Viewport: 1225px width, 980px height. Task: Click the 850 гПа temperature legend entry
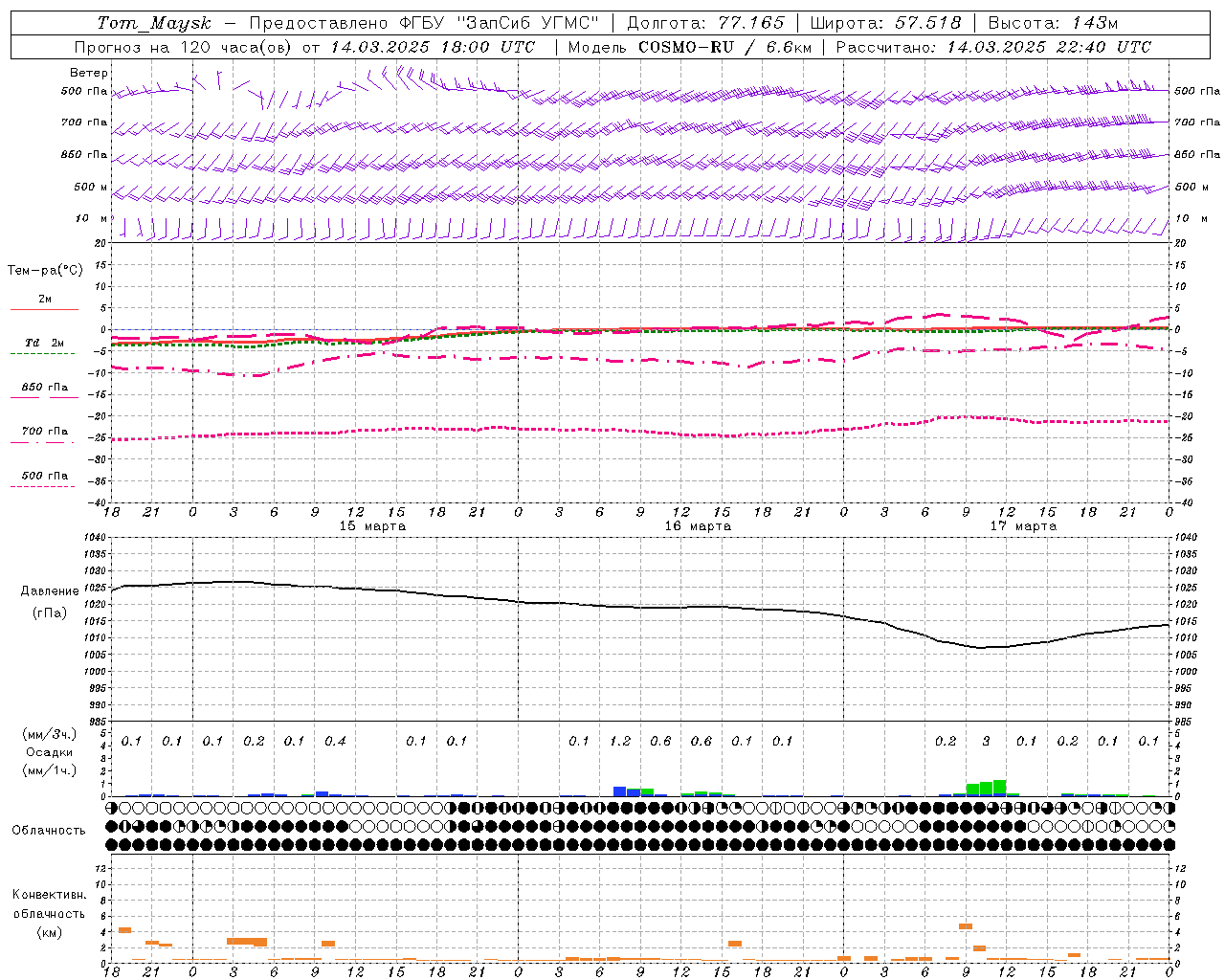(45, 388)
